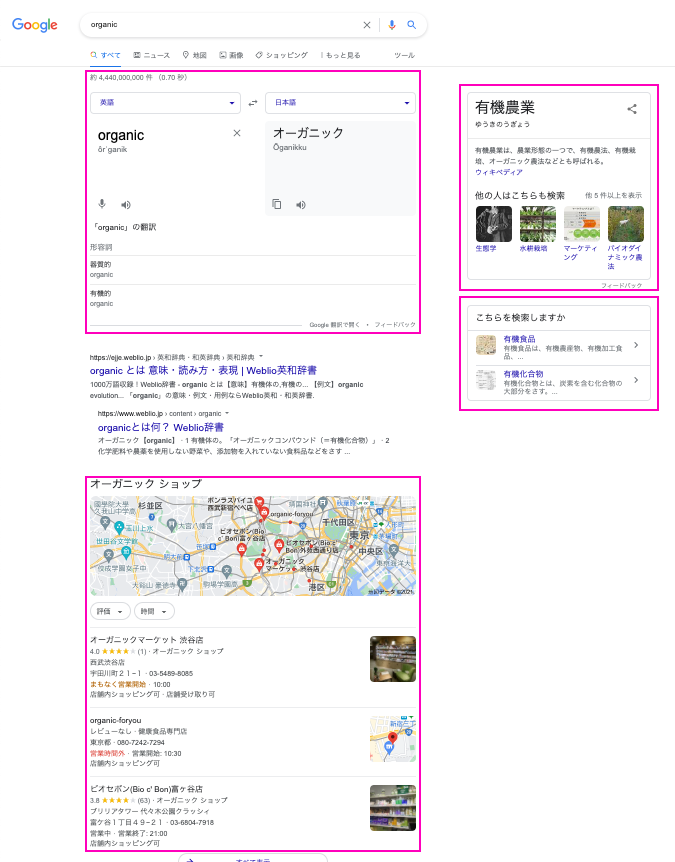The width and height of the screenshot is (675, 862).
Task: Start voice search with microphone icon
Action: click(x=392, y=25)
